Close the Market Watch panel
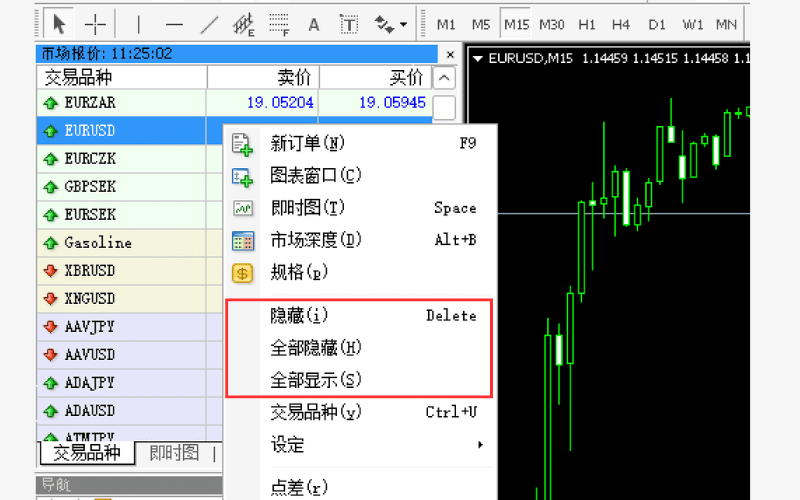800x500 pixels. tap(449, 54)
